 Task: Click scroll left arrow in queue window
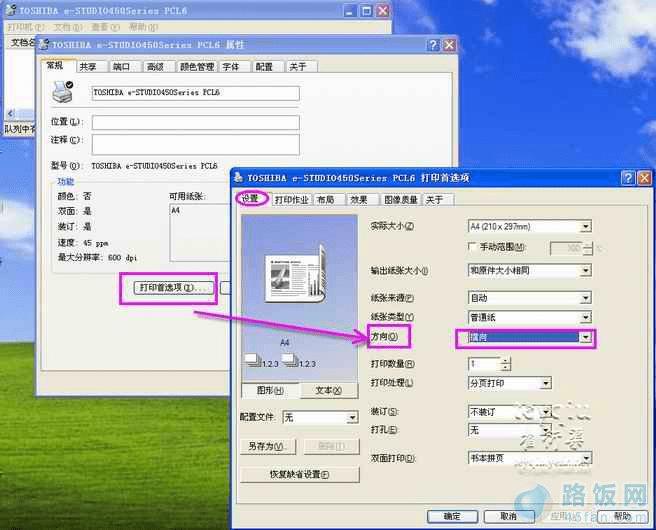(x=11, y=113)
